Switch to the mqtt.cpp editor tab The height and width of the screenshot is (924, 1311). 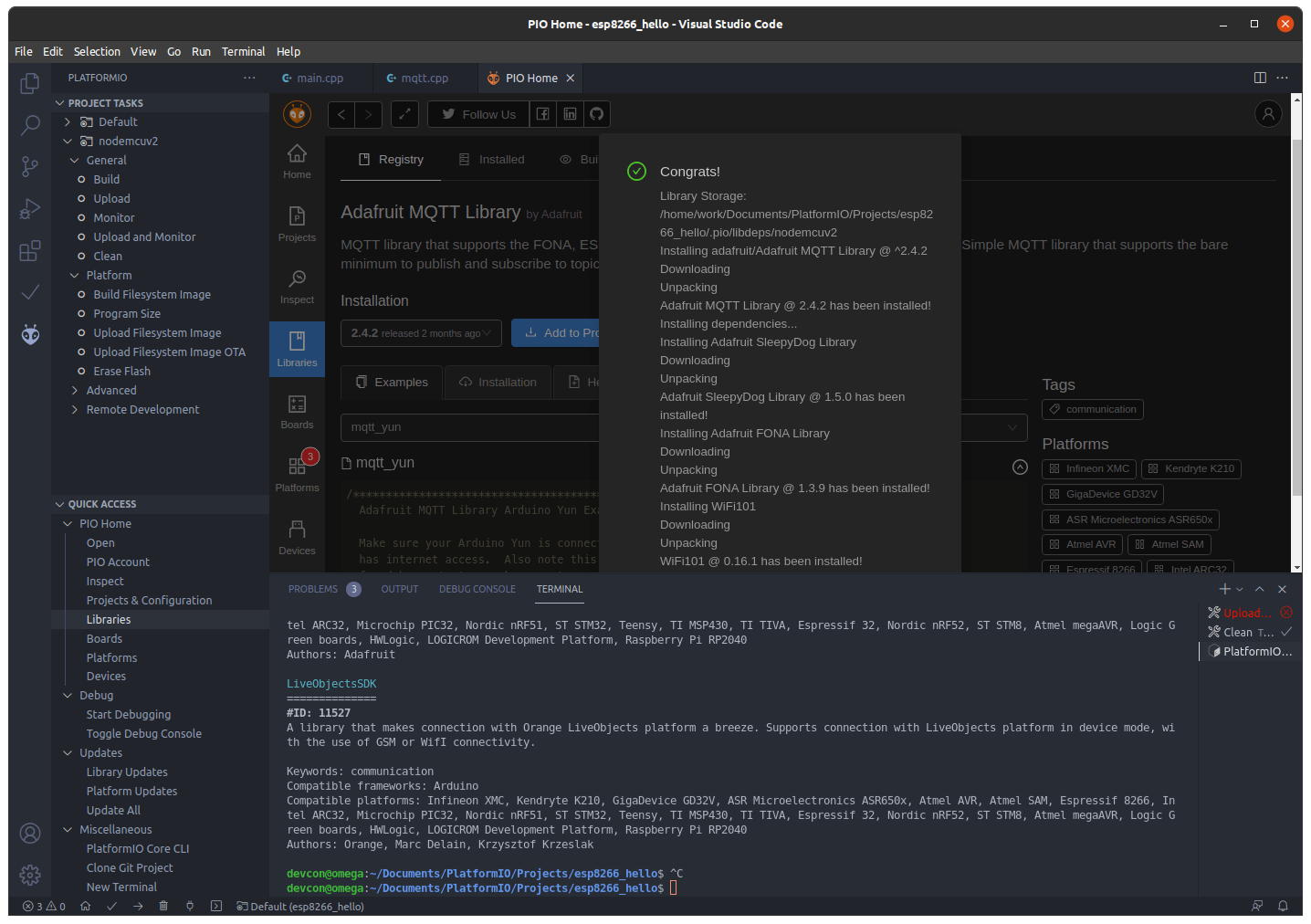click(425, 79)
